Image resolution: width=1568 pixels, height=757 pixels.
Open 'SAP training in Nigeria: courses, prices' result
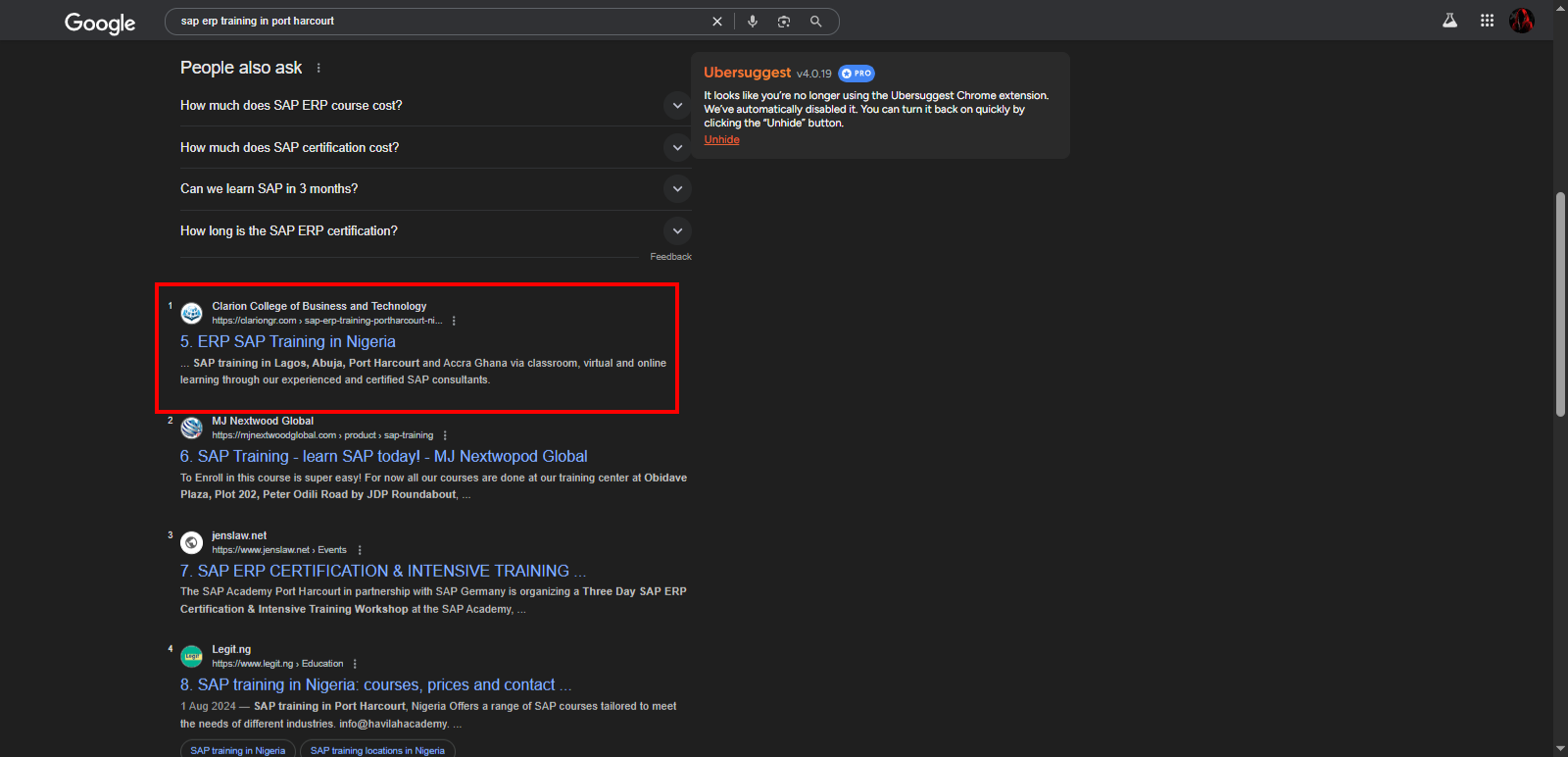pos(376,684)
